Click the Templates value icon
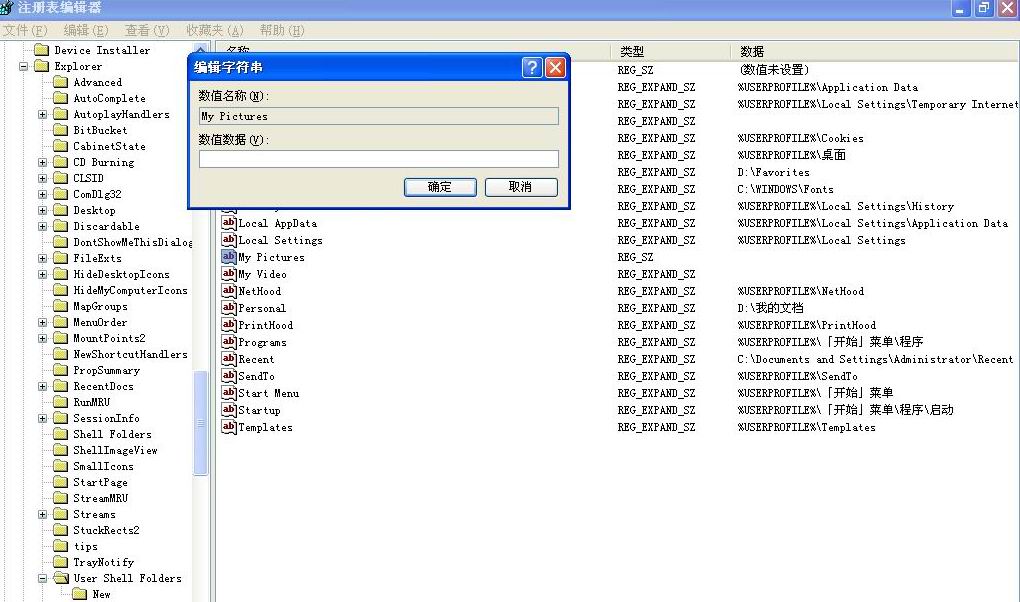This screenshot has width=1020, height=602. click(229, 427)
